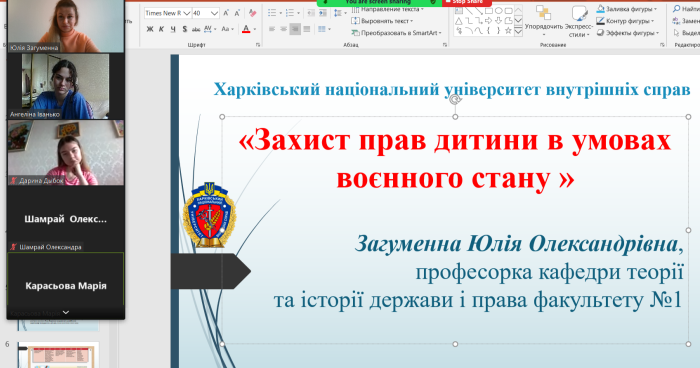The image size is (700, 368).
Task: Select the arrow line shape
Action: pyautogui.click(x=479, y=11)
